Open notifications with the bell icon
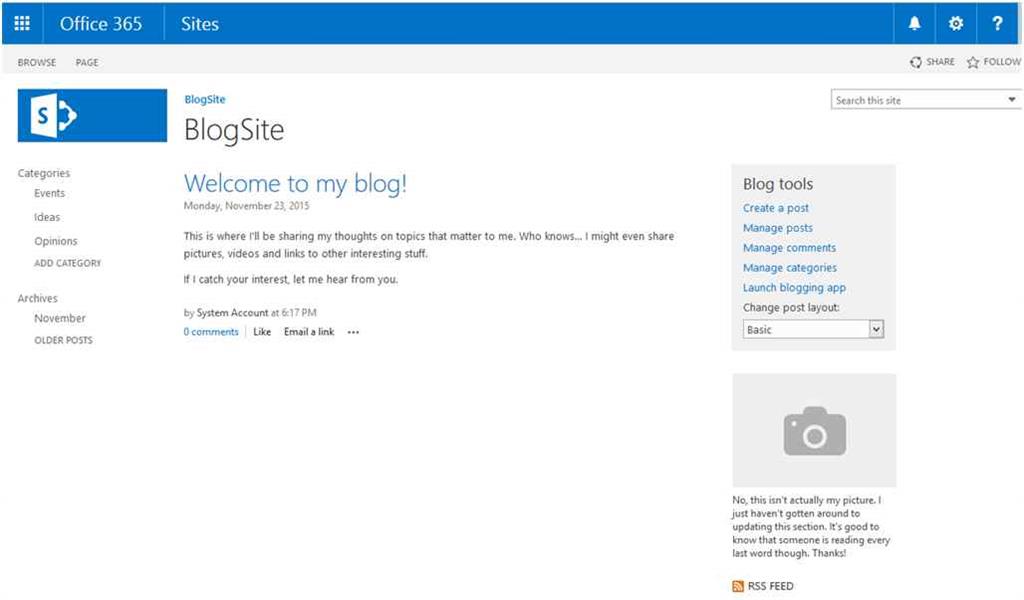1024x600 pixels. pyautogui.click(x=913, y=22)
